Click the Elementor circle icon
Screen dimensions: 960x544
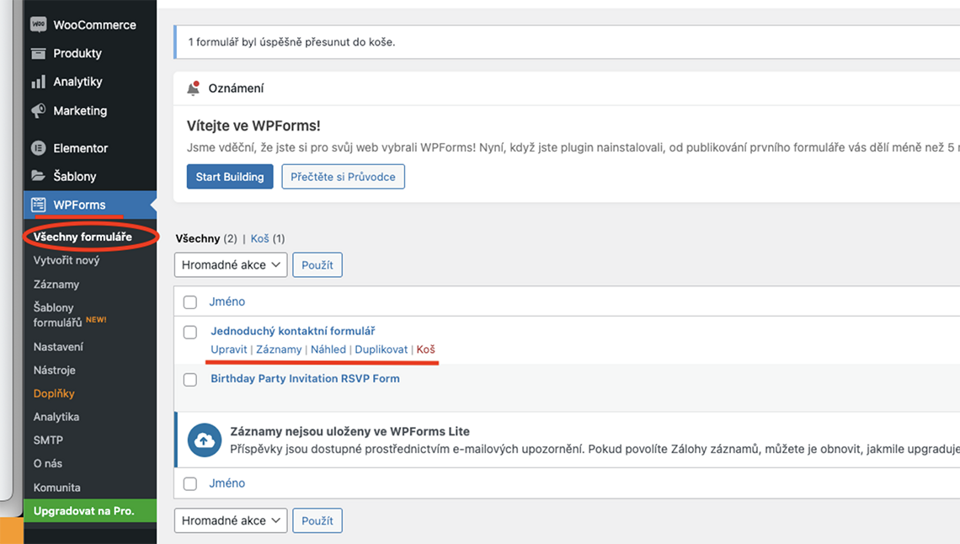click(x=39, y=148)
